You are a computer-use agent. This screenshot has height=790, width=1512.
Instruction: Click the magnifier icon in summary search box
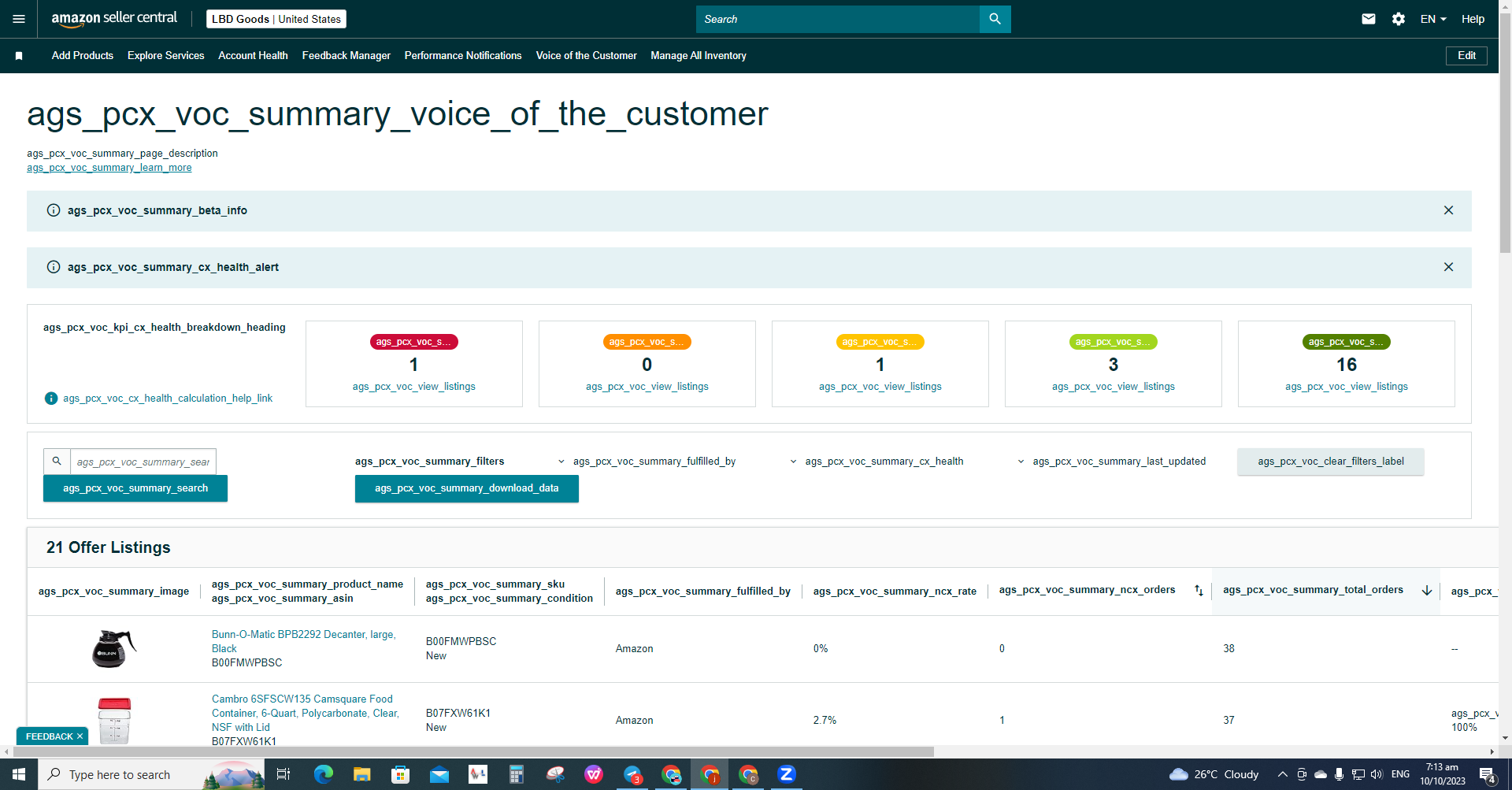point(57,462)
